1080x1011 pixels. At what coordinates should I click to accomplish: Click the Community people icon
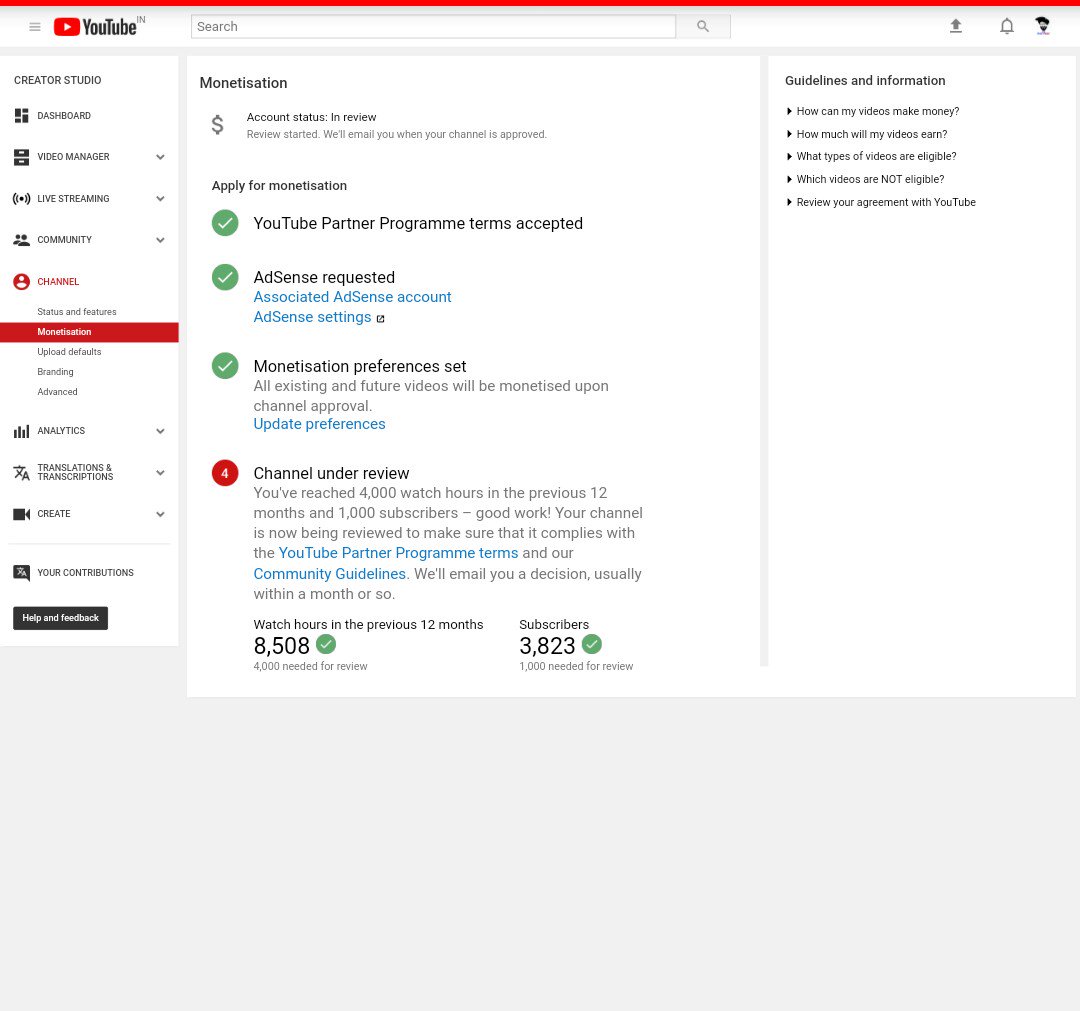(21, 240)
